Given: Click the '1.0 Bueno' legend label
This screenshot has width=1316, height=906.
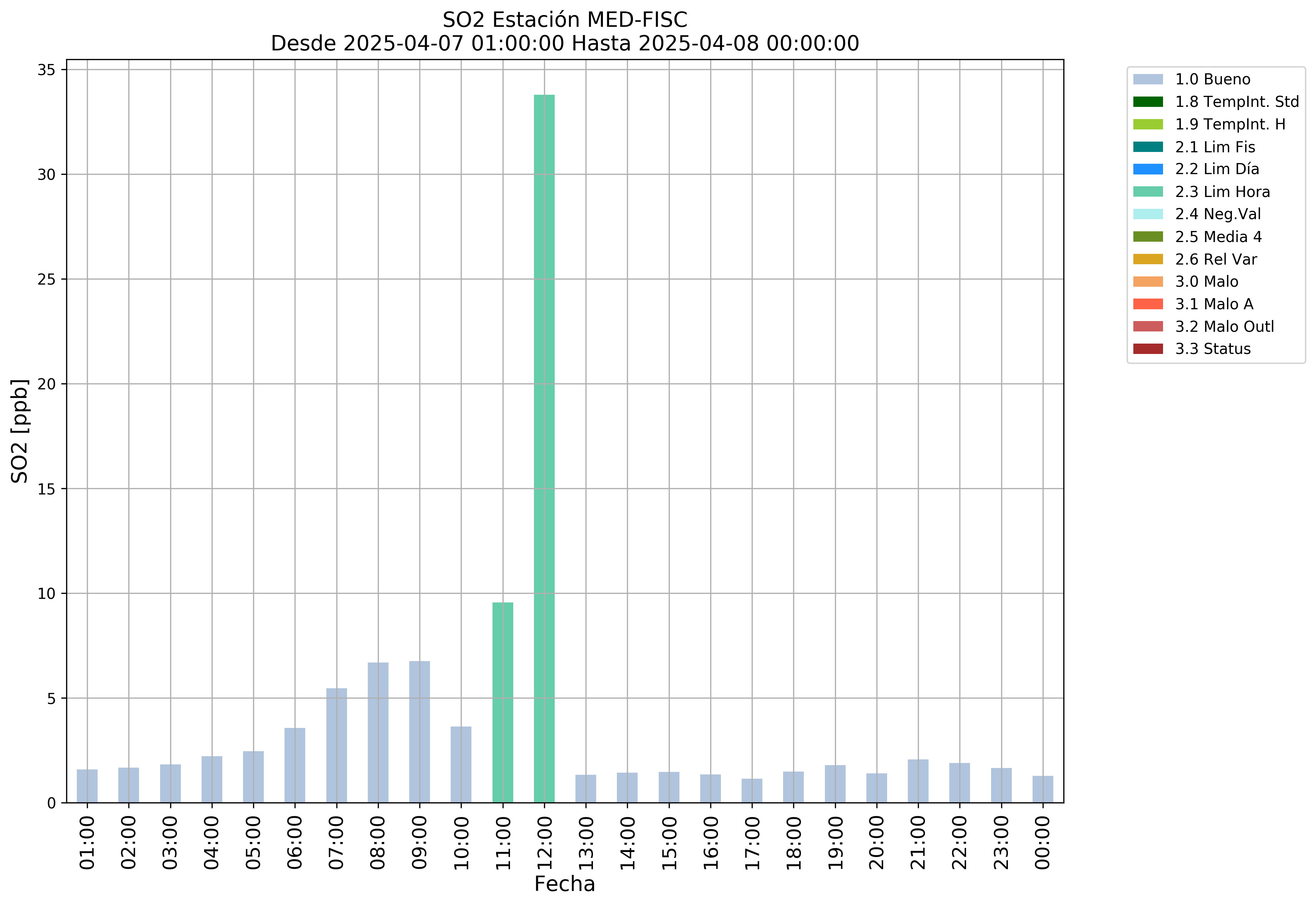Looking at the screenshot, I should 1213,79.
